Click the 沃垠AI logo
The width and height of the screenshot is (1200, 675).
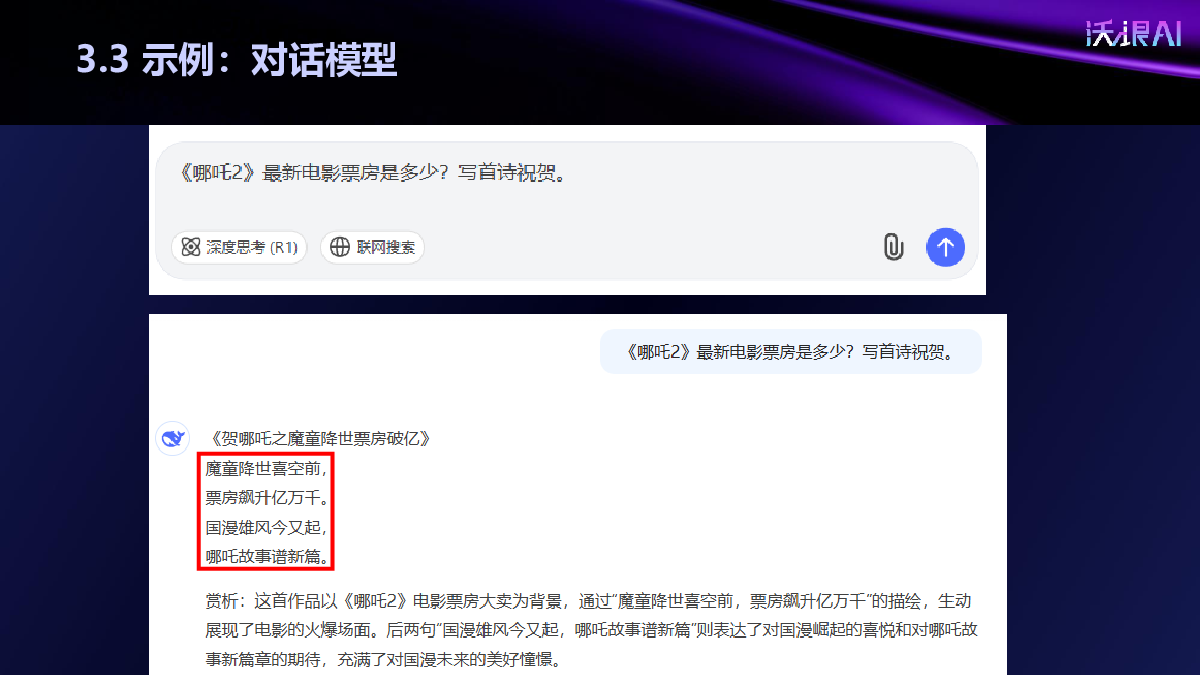1134,35
